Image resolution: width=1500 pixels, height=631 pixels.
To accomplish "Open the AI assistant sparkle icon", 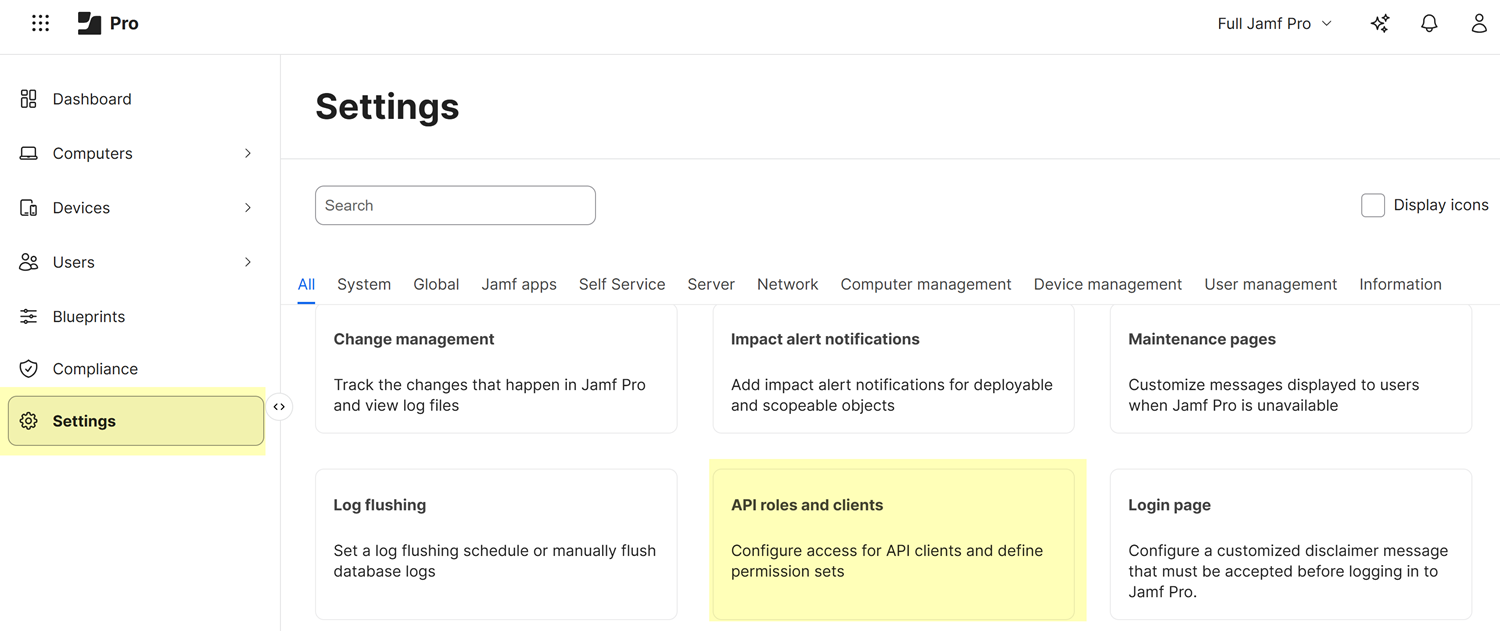I will pyautogui.click(x=1380, y=23).
